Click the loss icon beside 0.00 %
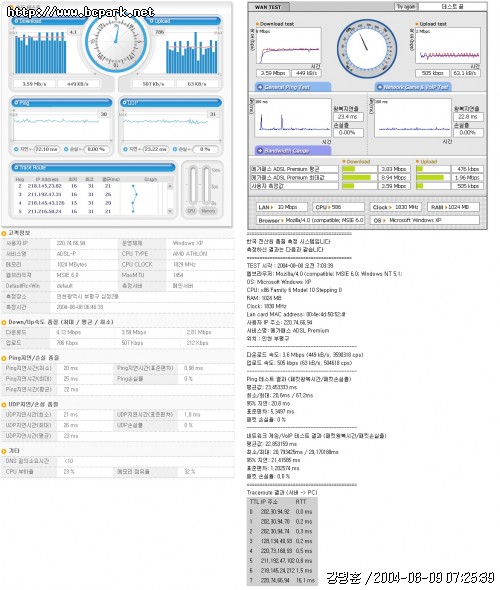This screenshot has width=500, height=590. point(66,149)
